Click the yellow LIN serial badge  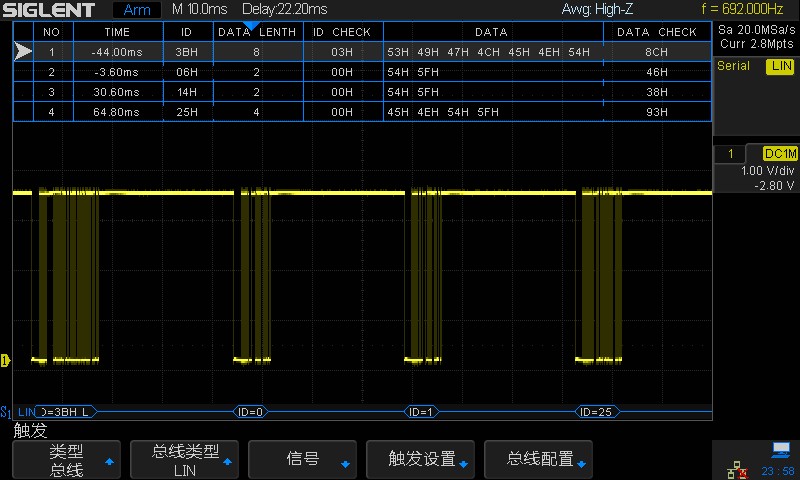pos(779,66)
